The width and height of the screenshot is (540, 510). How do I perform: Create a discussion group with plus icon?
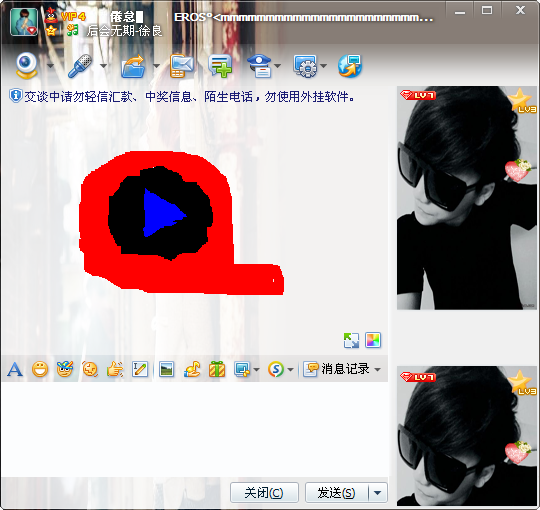point(220,66)
